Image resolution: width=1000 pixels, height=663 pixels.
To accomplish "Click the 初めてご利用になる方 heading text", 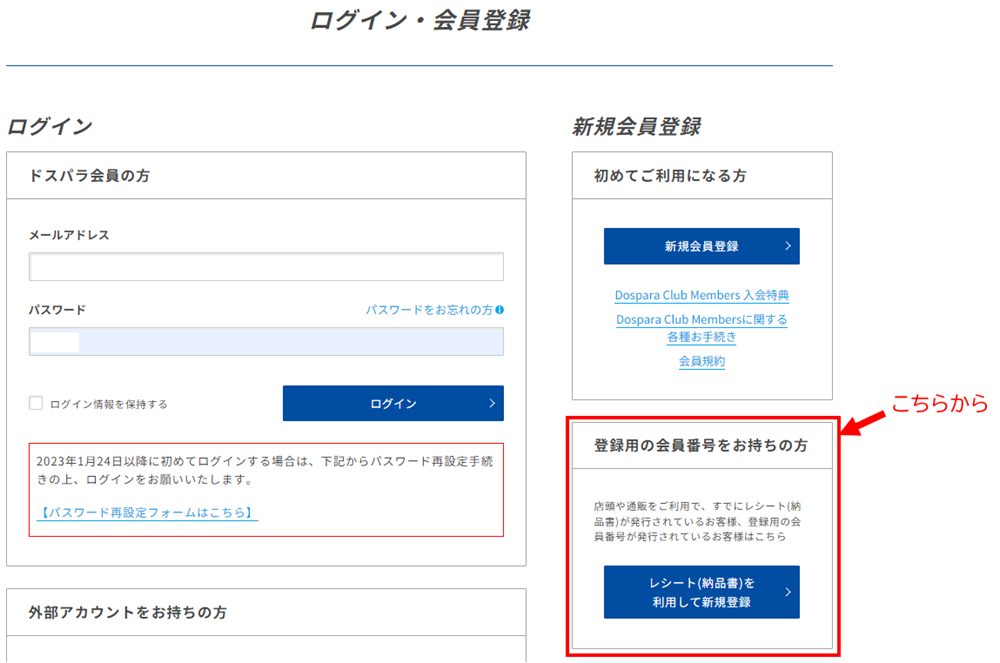I will (x=670, y=176).
